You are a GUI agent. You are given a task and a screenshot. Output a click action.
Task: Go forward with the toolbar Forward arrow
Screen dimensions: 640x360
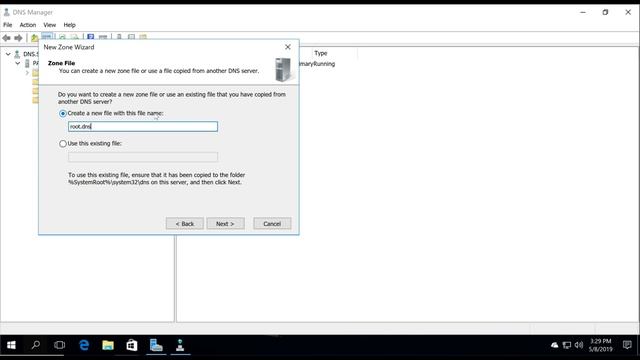pos(18,38)
